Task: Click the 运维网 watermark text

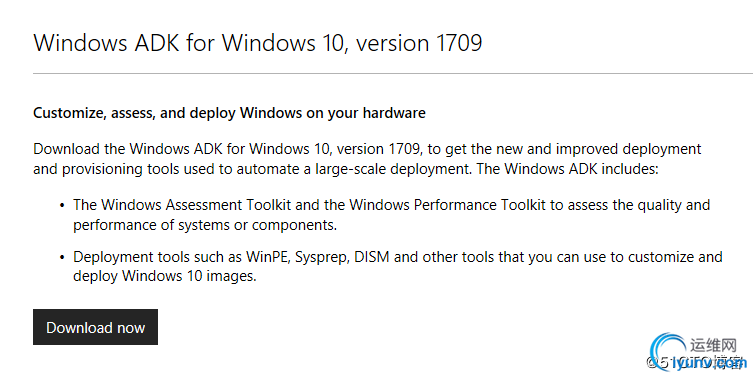Action: click(713, 345)
